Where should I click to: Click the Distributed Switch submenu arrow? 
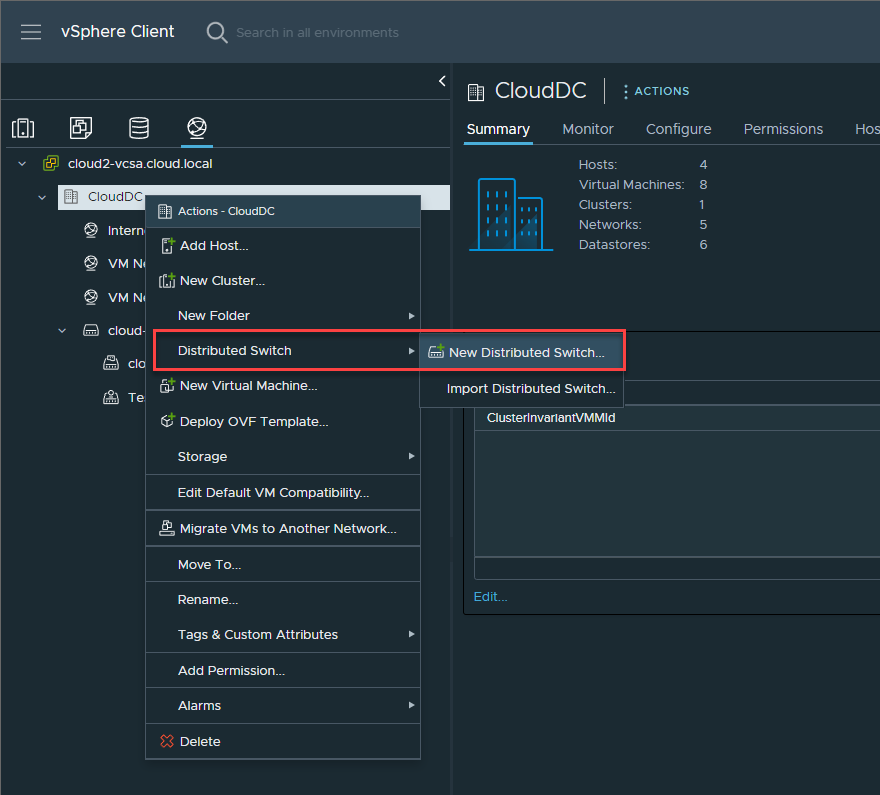[411, 351]
